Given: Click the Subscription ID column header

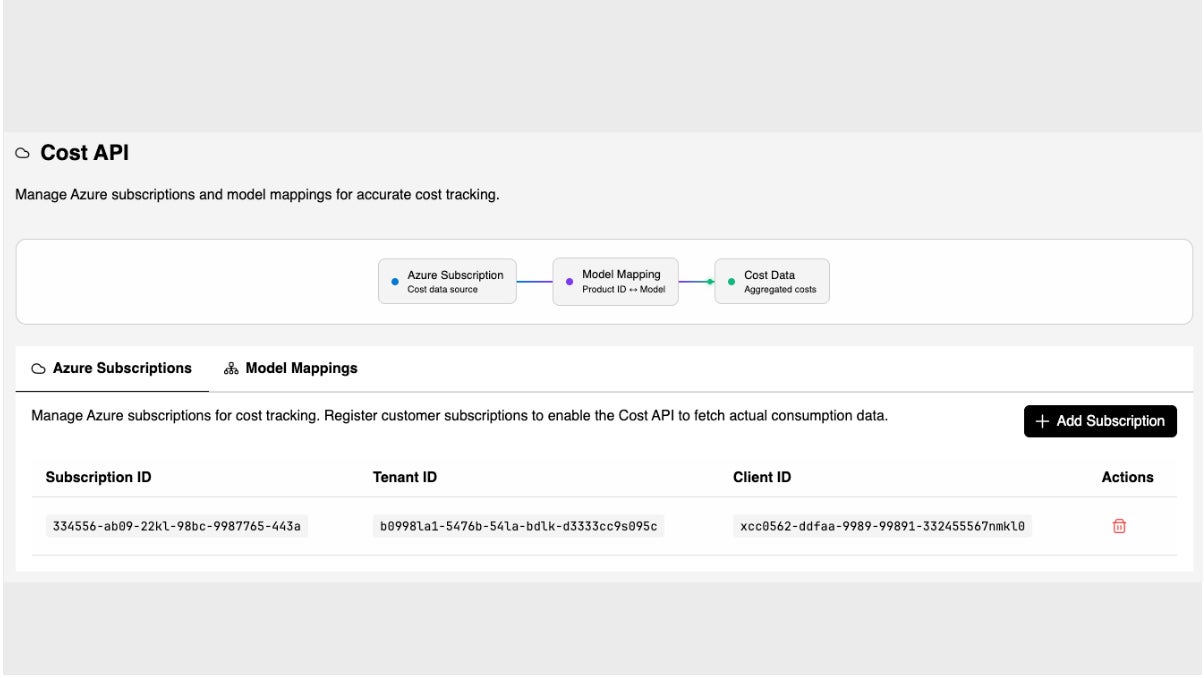Looking at the screenshot, I should coord(98,477).
